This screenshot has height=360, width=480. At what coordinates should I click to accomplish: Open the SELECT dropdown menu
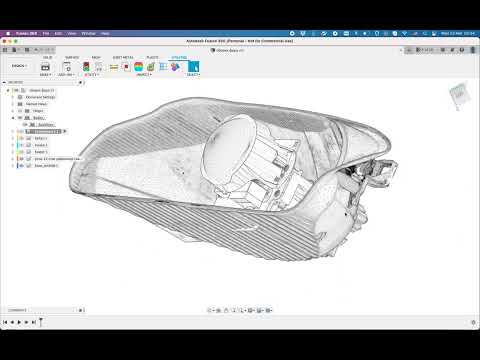pos(193,75)
